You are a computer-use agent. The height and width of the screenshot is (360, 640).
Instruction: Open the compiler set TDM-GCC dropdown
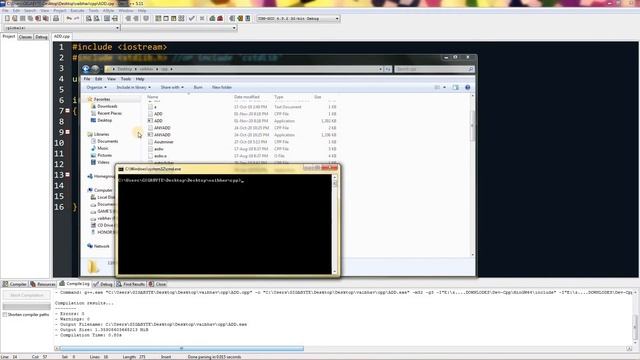pyautogui.click(x=337, y=18)
